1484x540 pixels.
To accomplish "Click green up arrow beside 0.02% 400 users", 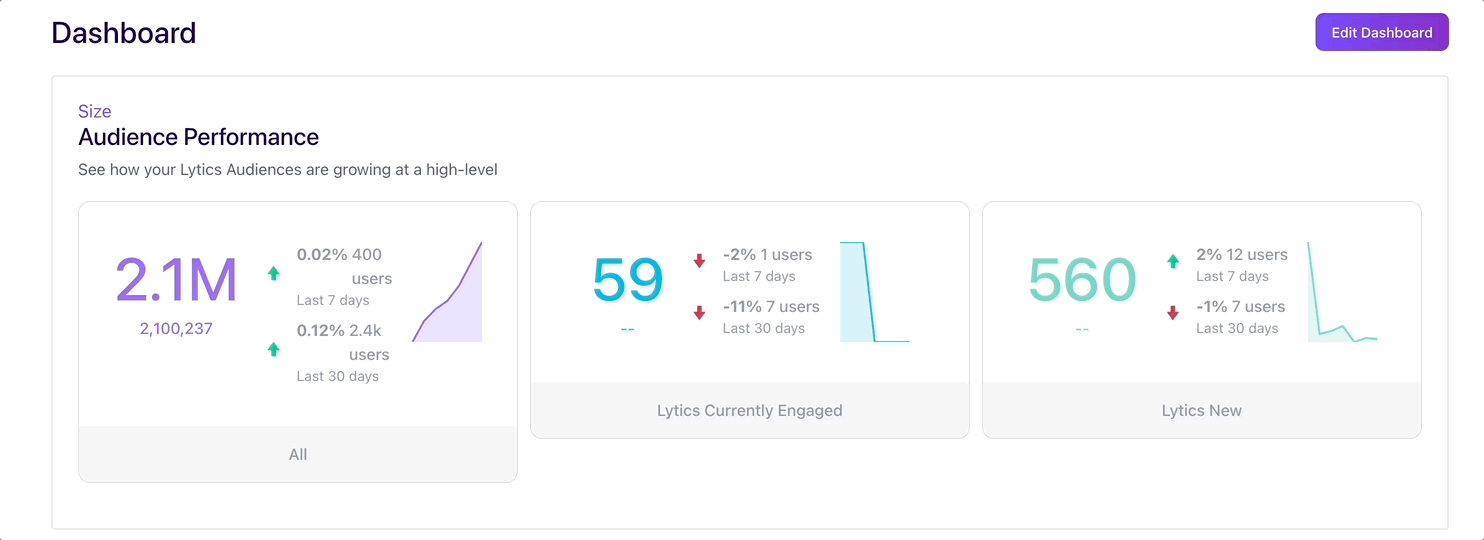I will coord(274,273).
